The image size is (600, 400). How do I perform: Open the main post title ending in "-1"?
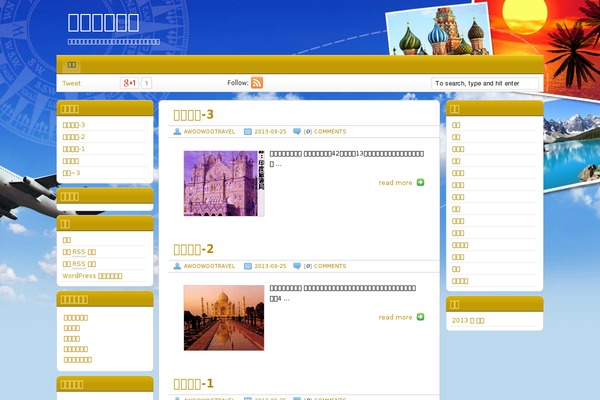click(193, 384)
